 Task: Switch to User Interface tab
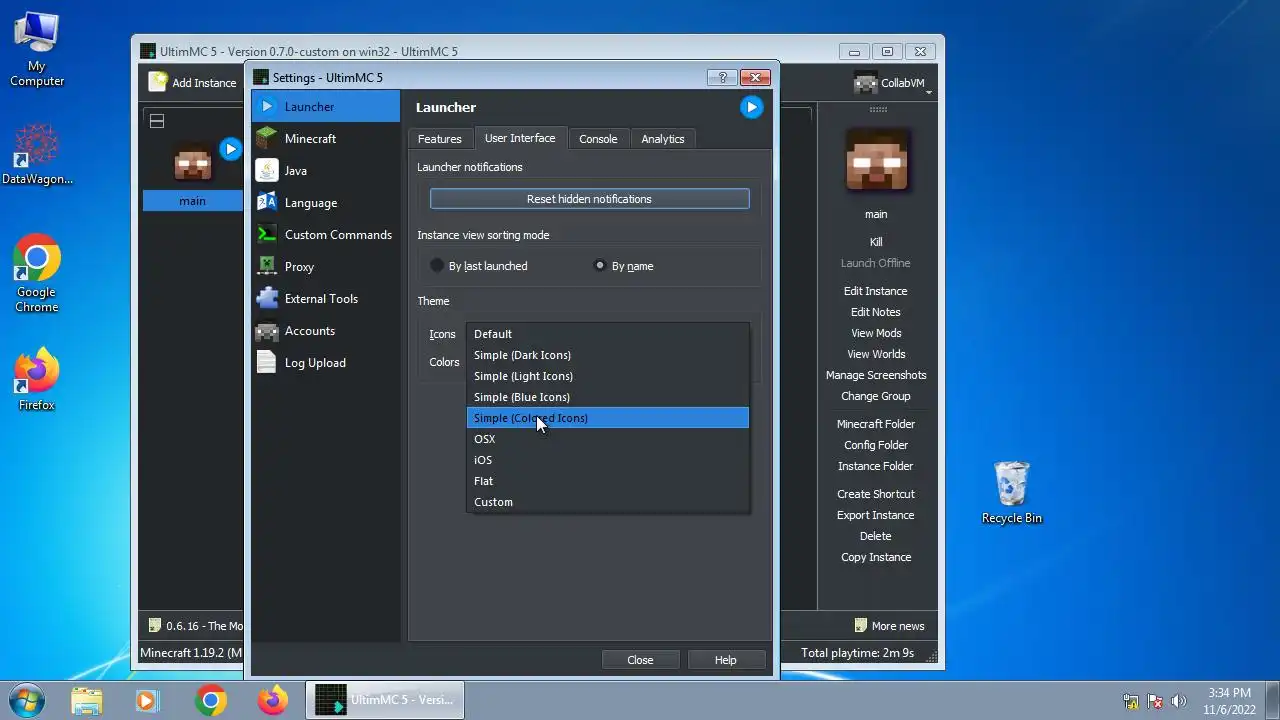tap(520, 138)
